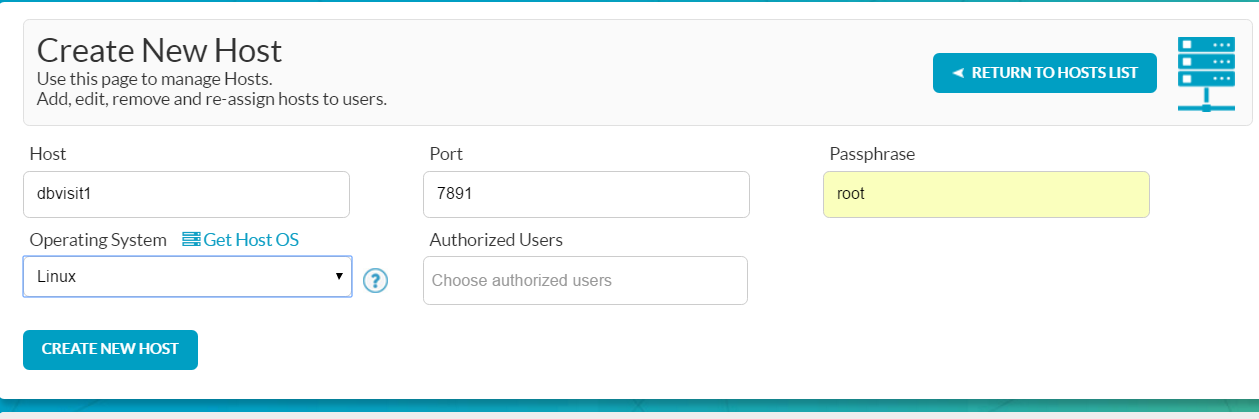This screenshot has width=1259, height=419.
Task: Click the Port field label
Action: tap(446, 154)
